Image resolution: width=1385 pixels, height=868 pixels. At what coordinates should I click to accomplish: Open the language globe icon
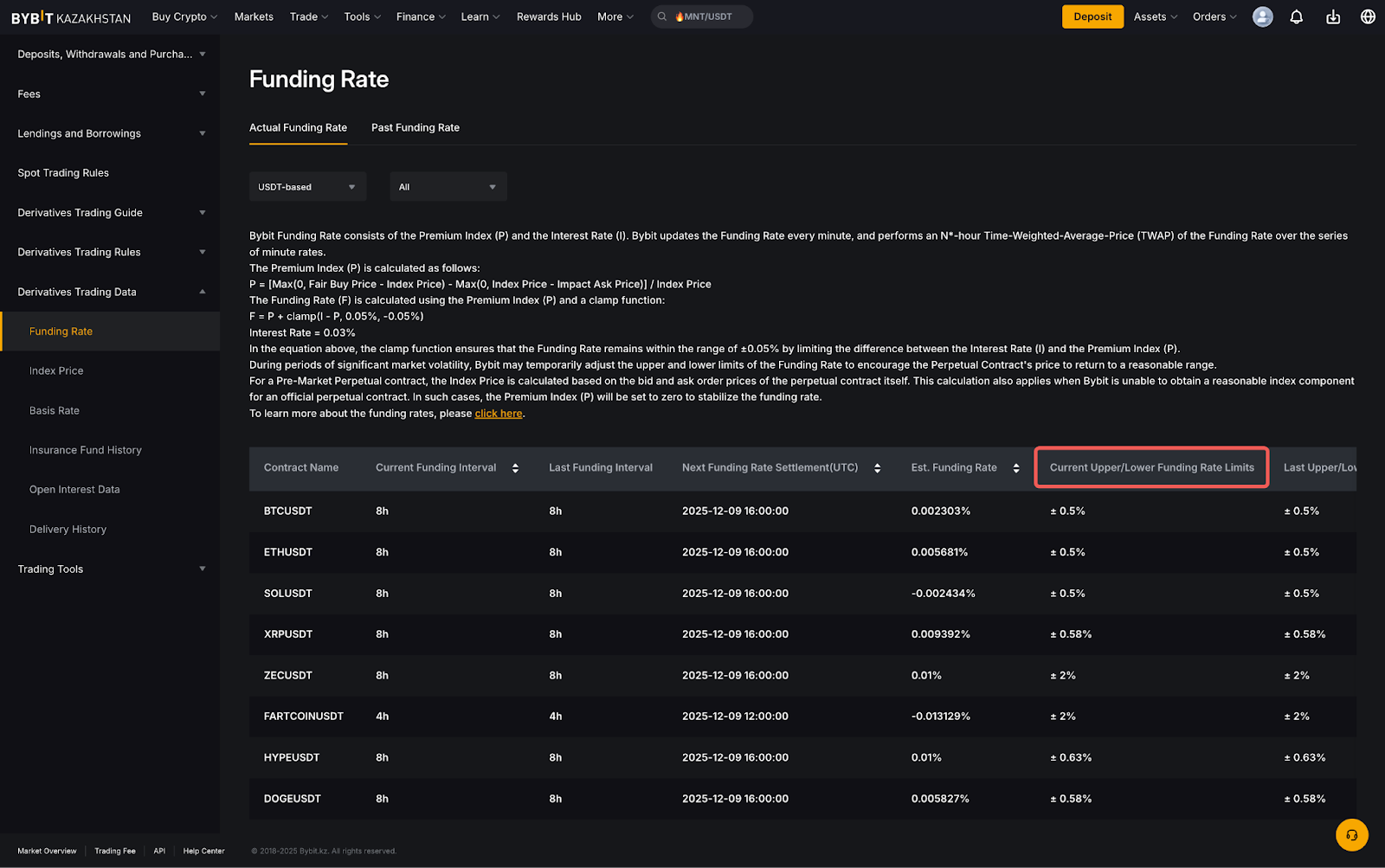(1368, 16)
